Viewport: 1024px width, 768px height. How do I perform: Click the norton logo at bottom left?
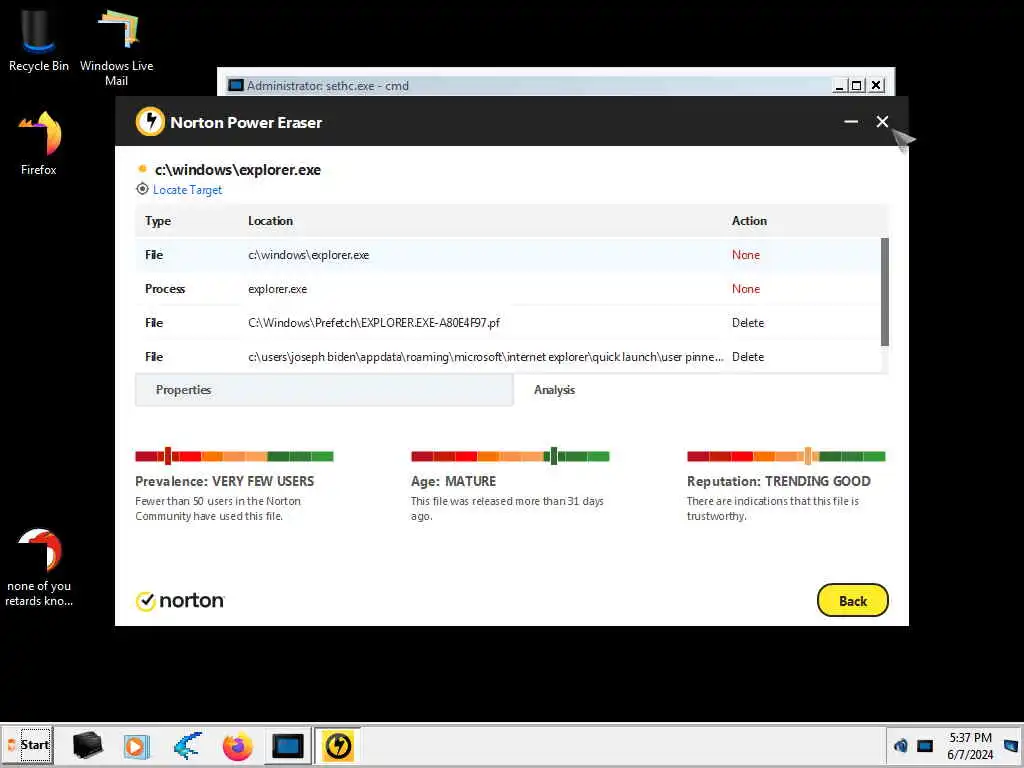(180, 601)
